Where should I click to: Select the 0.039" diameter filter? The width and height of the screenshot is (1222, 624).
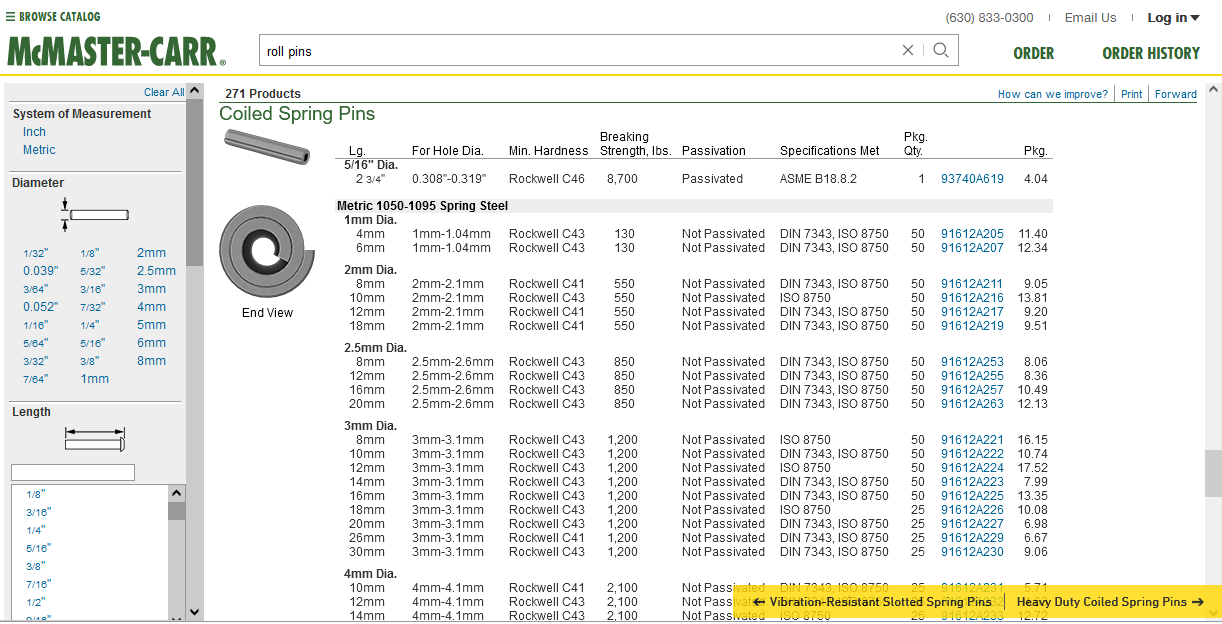[41, 271]
